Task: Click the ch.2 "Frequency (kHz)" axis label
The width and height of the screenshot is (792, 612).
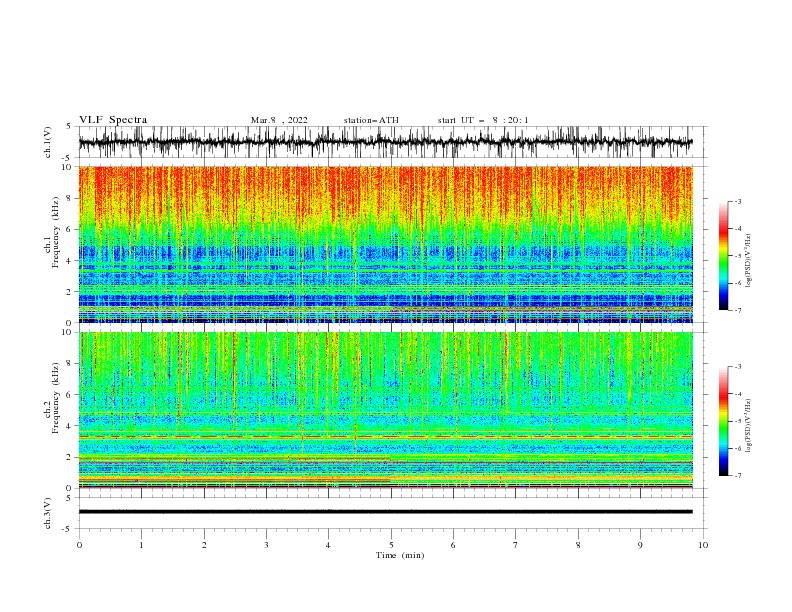Action: point(56,398)
